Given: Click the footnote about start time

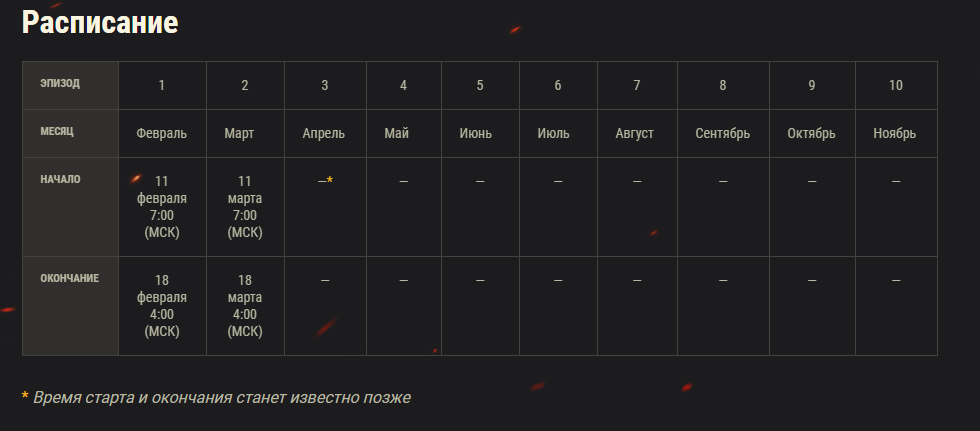Looking at the screenshot, I should pos(216,397).
